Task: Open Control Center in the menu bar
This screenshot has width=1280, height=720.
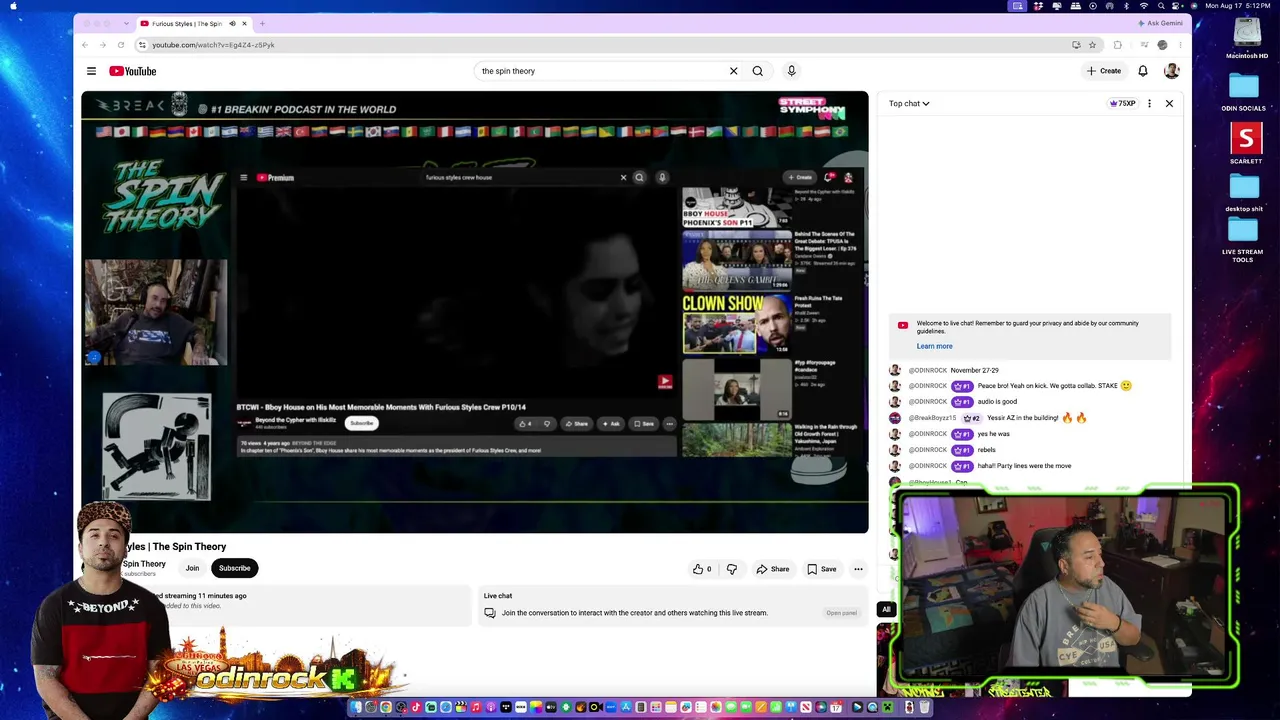Action: click(x=1176, y=6)
